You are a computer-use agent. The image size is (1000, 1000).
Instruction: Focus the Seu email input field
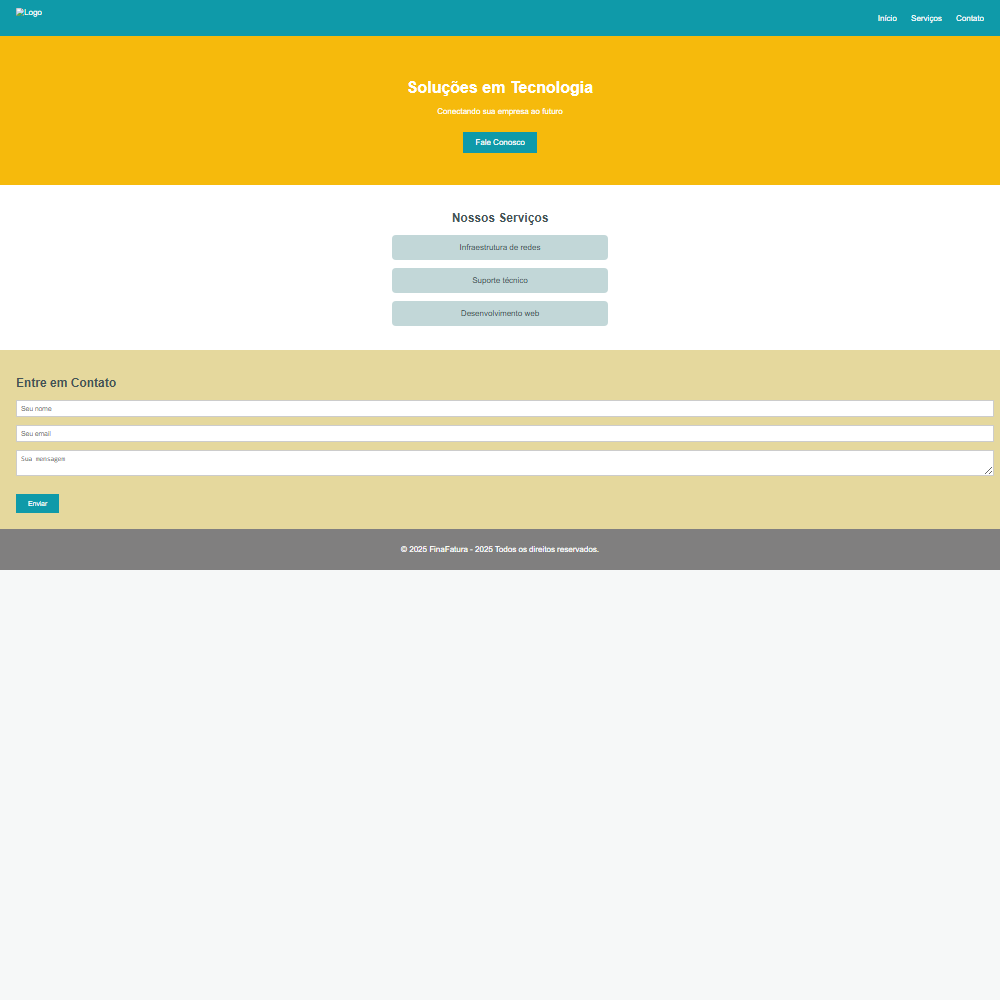coord(504,434)
